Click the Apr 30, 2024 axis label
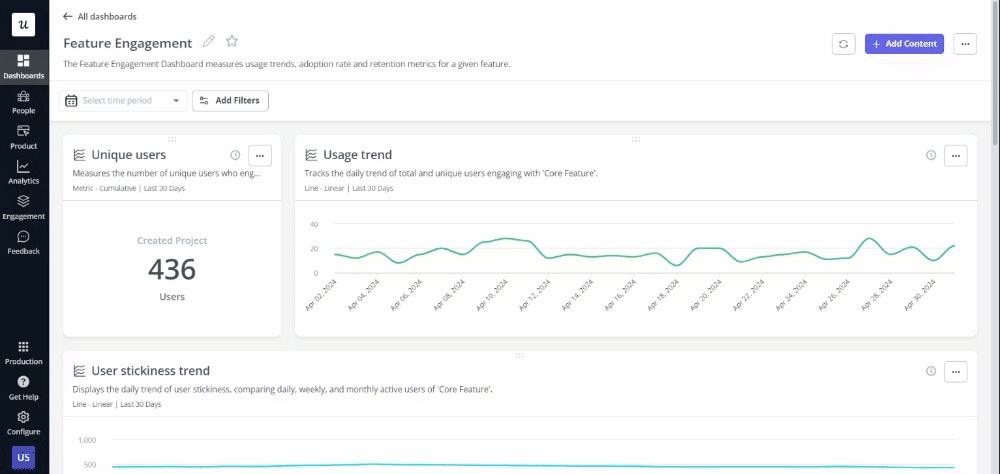The height and width of the screenshot is (474, 1000). [x=918, y=295]
